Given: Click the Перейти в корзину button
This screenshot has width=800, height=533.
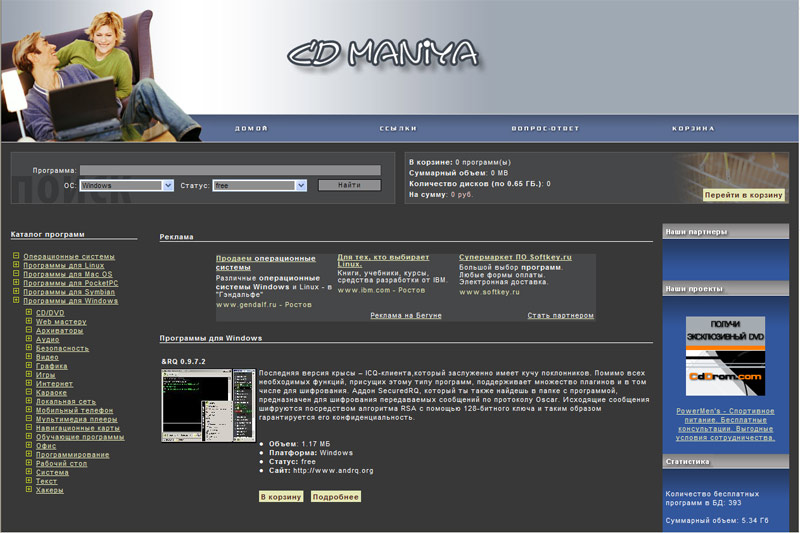Looking at the screenshot, I should click(743, 195).
